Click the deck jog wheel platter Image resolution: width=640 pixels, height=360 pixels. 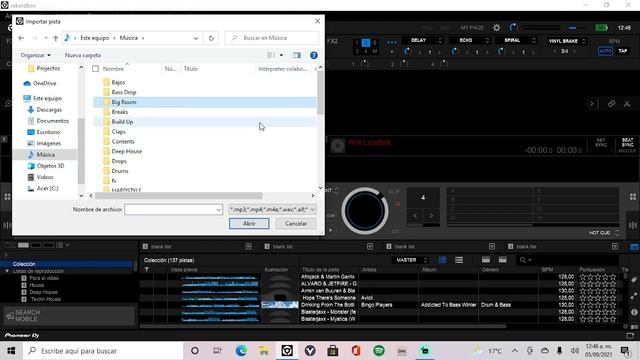[x=364, y=211]
